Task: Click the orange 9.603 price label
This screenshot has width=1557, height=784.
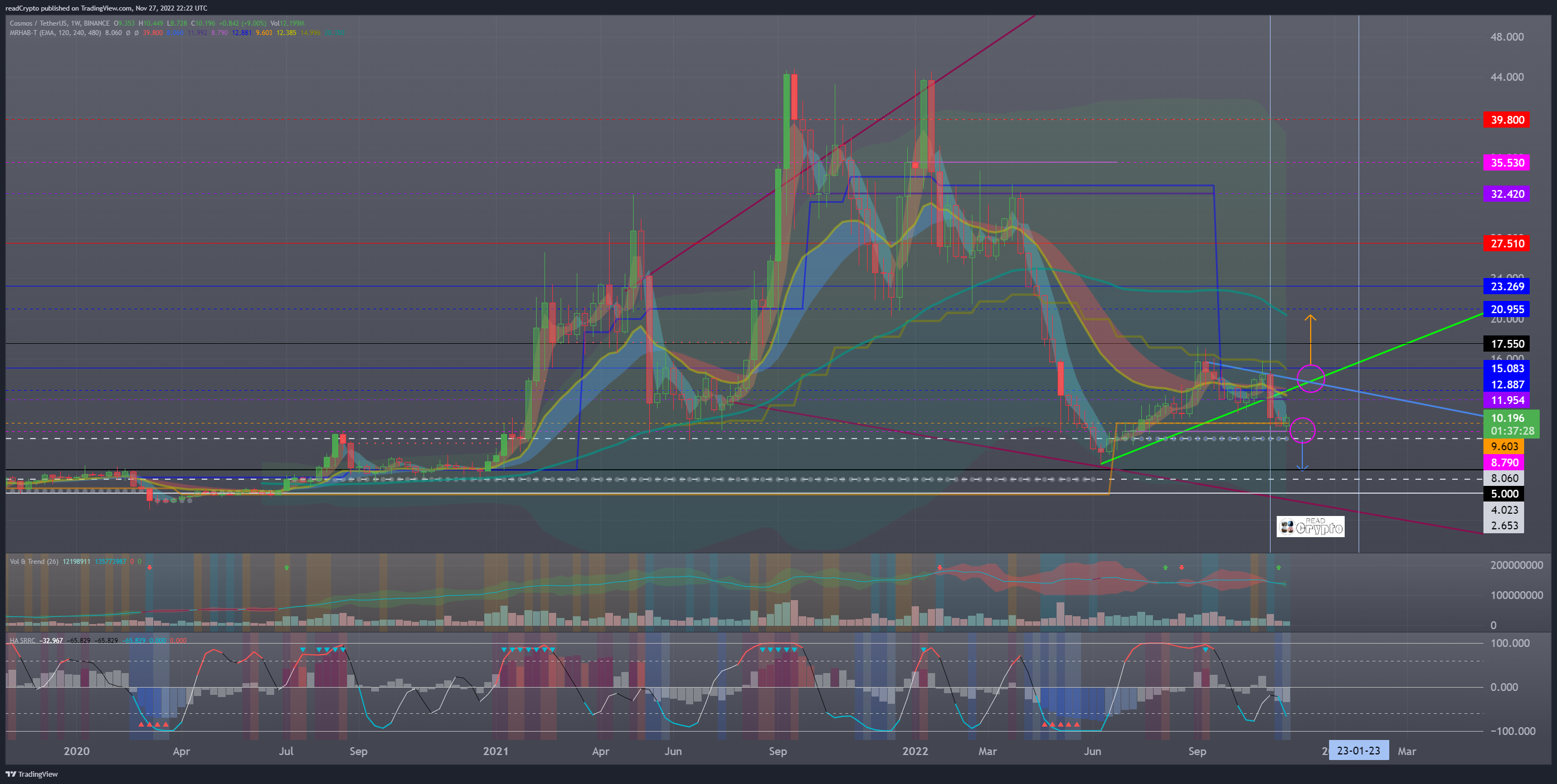Action: pos(1504,447)
